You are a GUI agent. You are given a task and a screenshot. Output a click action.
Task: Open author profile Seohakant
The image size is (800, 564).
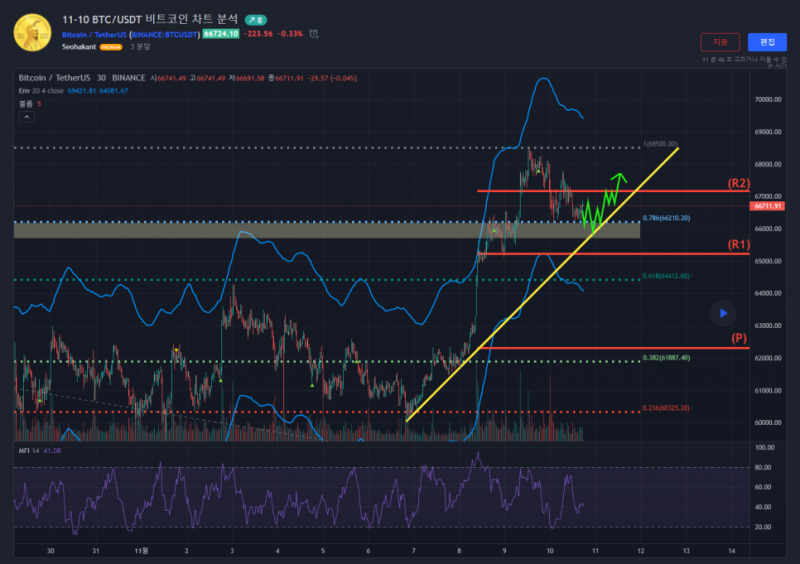[x=79, y=47]
